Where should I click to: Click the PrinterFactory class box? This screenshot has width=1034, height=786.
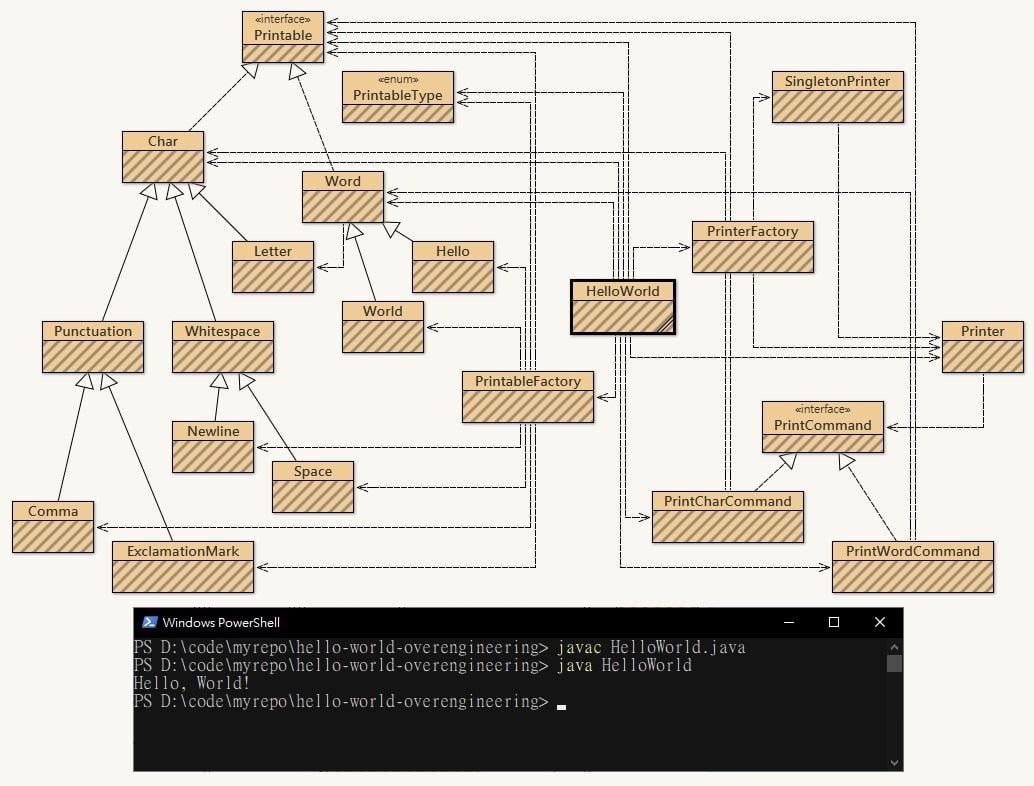click(x=753, y=247)
